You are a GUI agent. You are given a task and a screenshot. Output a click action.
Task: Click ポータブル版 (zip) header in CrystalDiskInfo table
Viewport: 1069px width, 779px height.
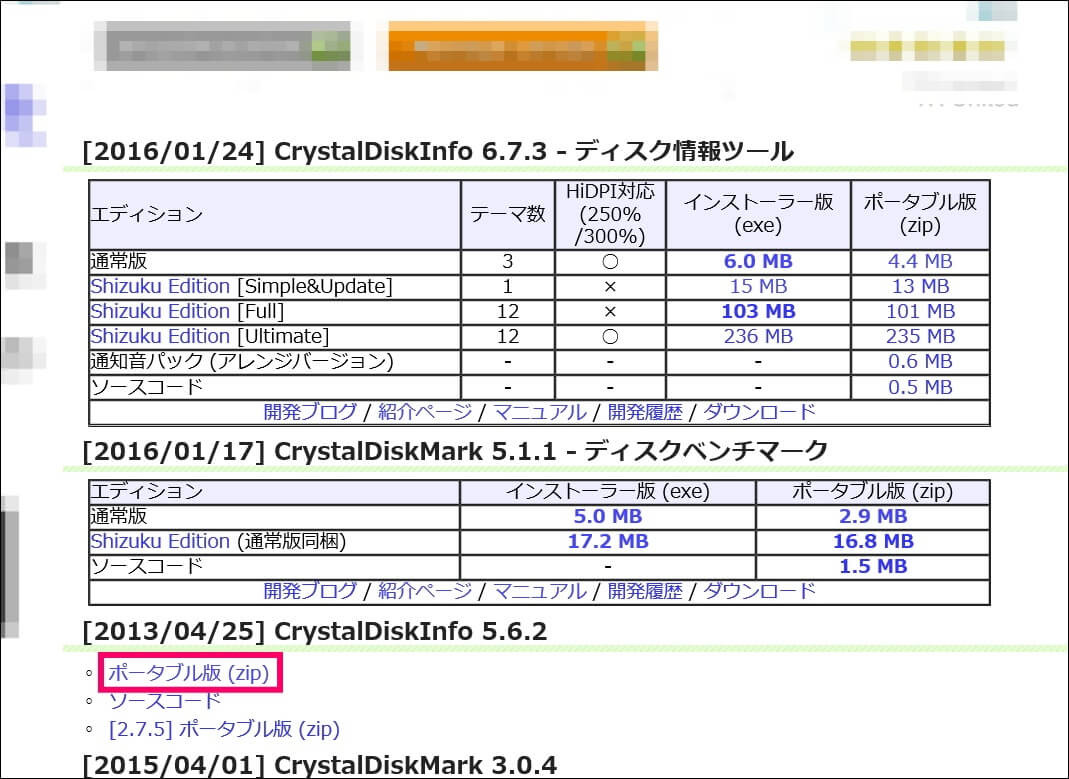click(x=920, y=214)
